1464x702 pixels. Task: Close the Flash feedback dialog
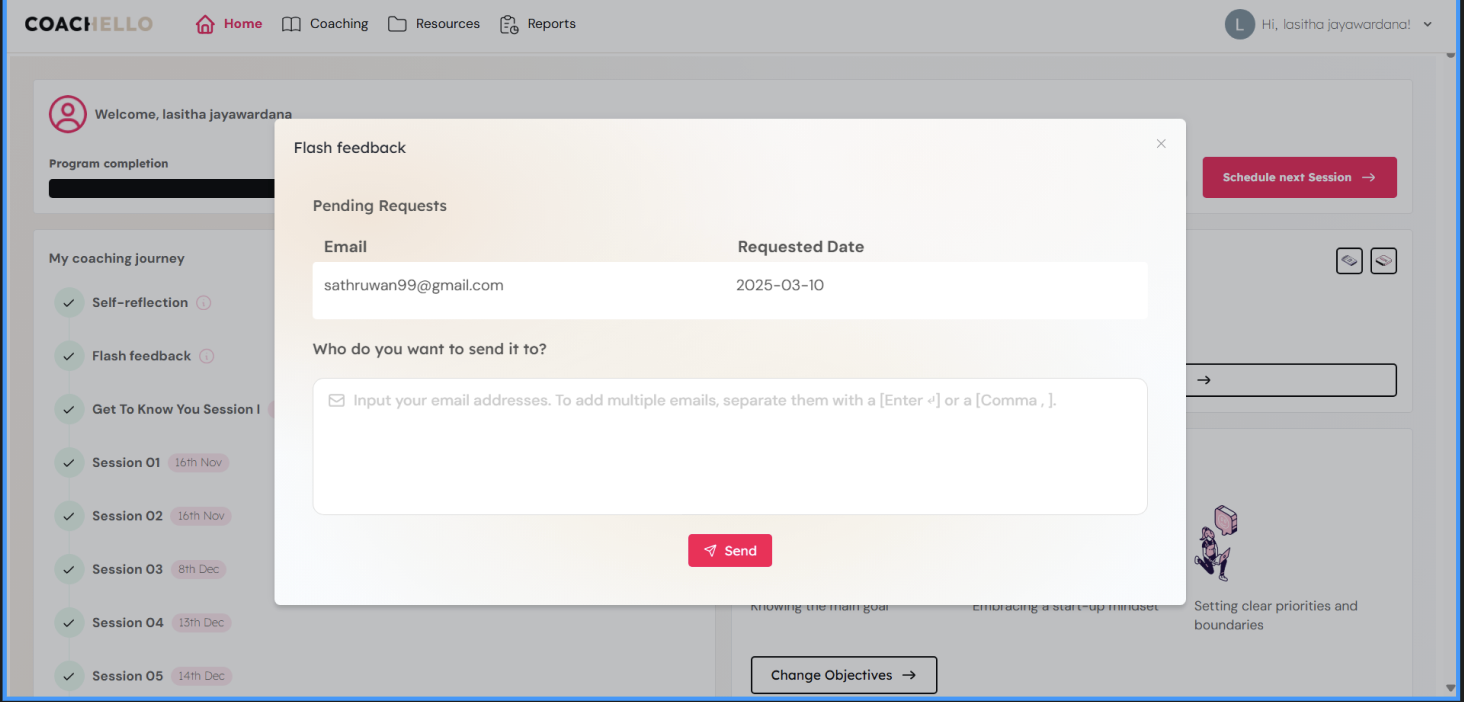tap(1161, 144)
